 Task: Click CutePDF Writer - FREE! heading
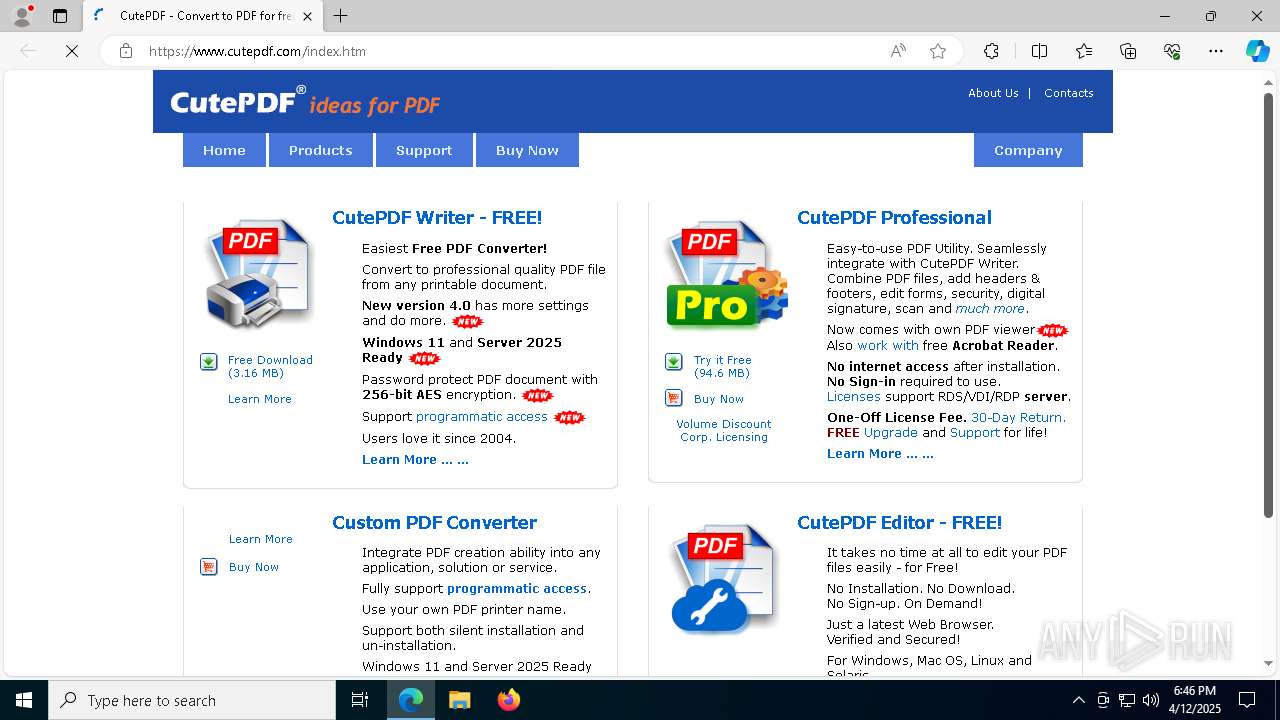click(437, 218)
